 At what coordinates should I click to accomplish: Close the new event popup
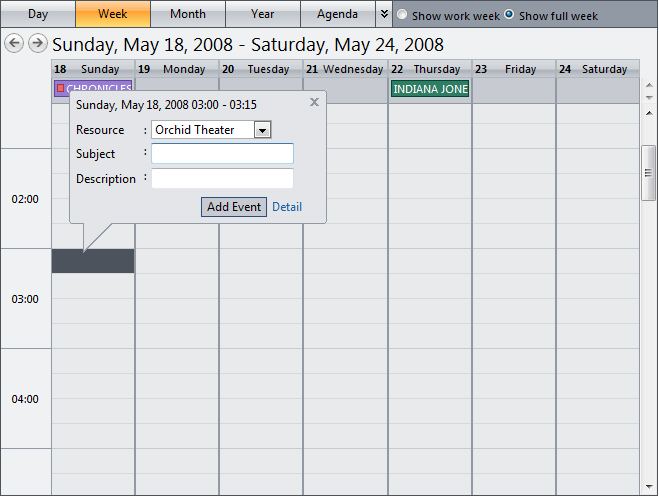click(x=315, y=102)
